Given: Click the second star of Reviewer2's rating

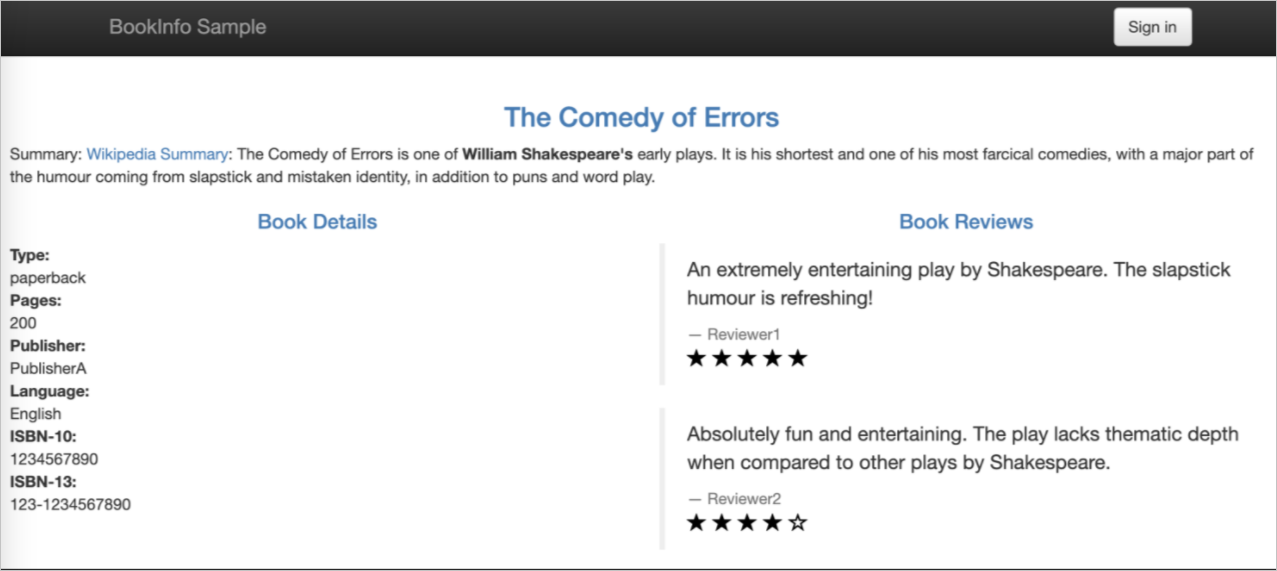Looking at the screenshot, I should [722, 522].
